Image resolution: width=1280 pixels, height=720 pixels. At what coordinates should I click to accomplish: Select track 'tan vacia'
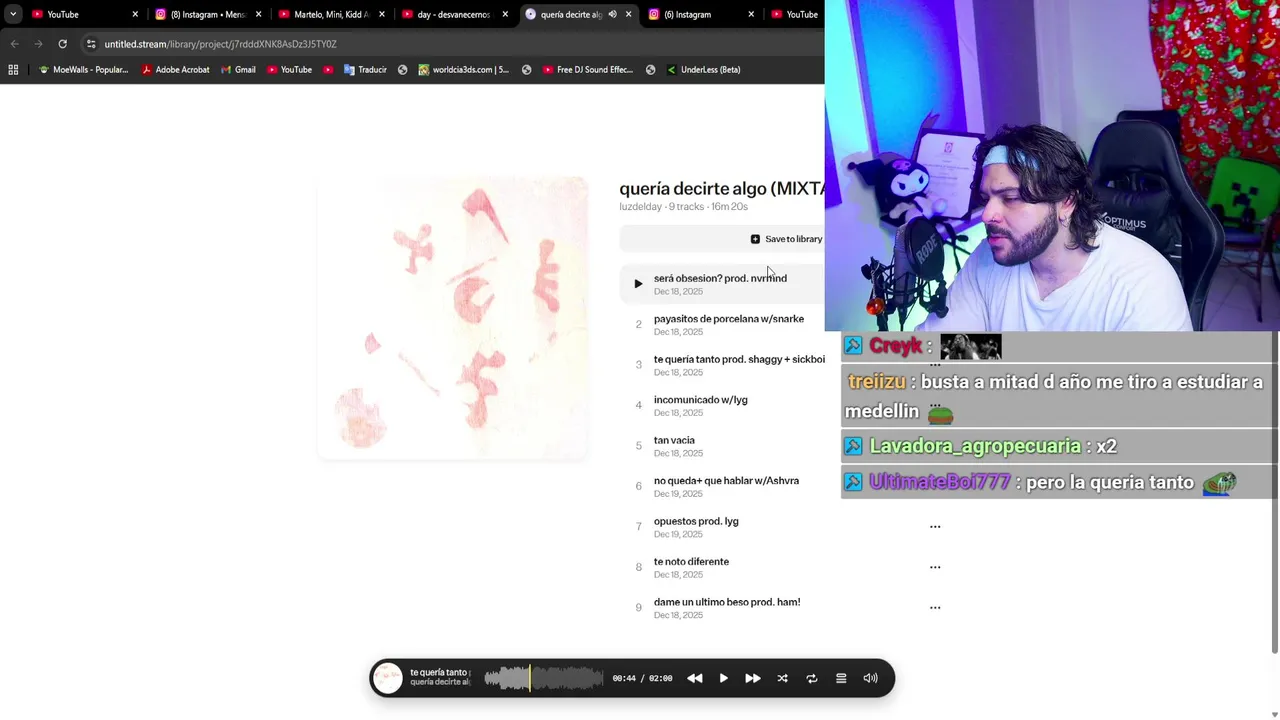[x=674, y=440]
